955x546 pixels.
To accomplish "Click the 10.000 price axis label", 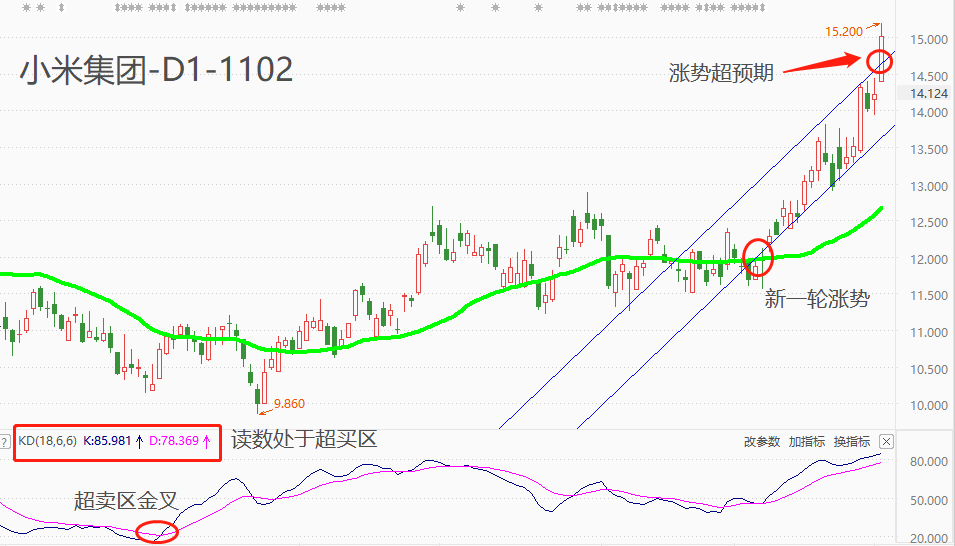I will click(929, 405).
